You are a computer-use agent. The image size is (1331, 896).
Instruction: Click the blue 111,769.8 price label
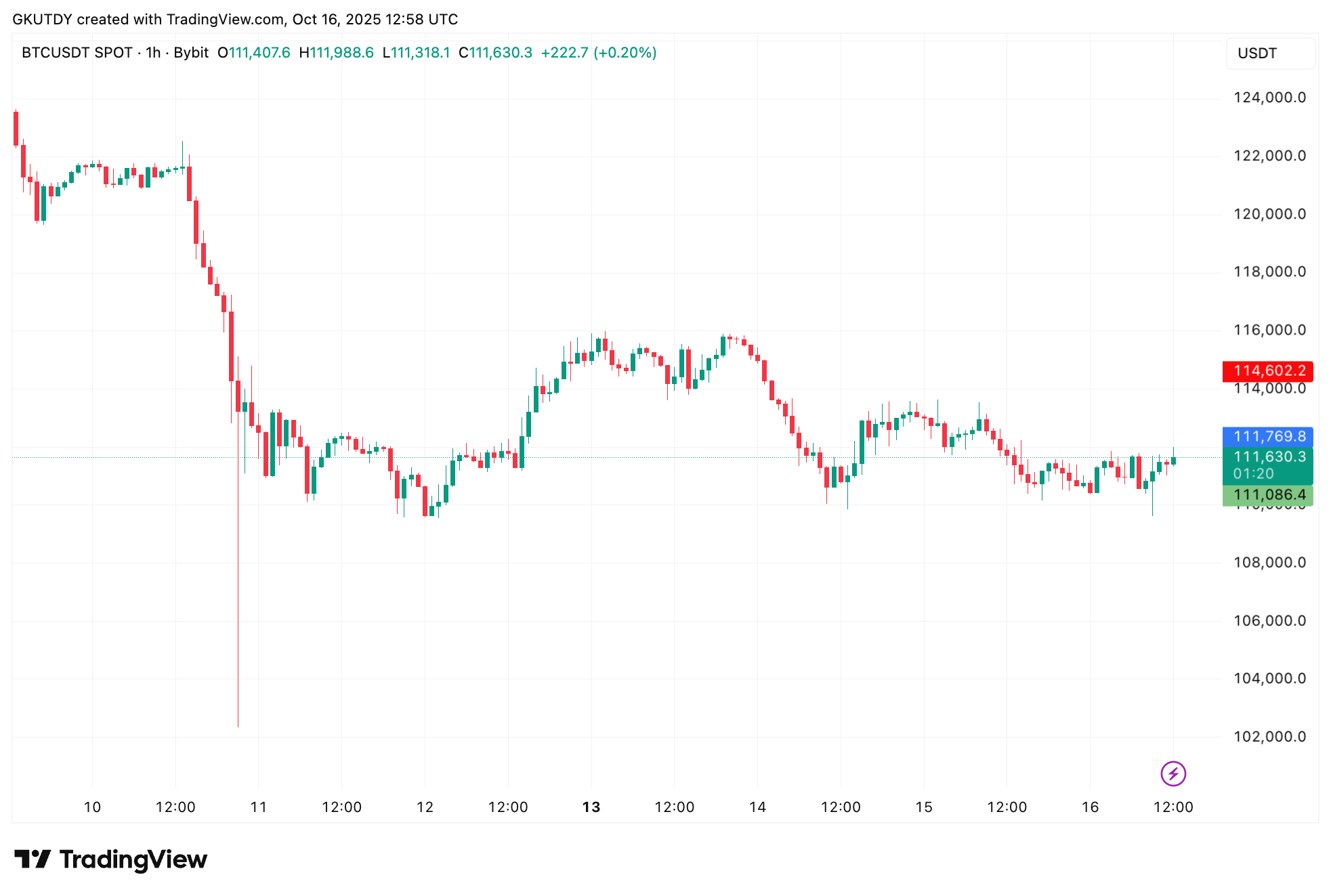[x=1267, y=437]
